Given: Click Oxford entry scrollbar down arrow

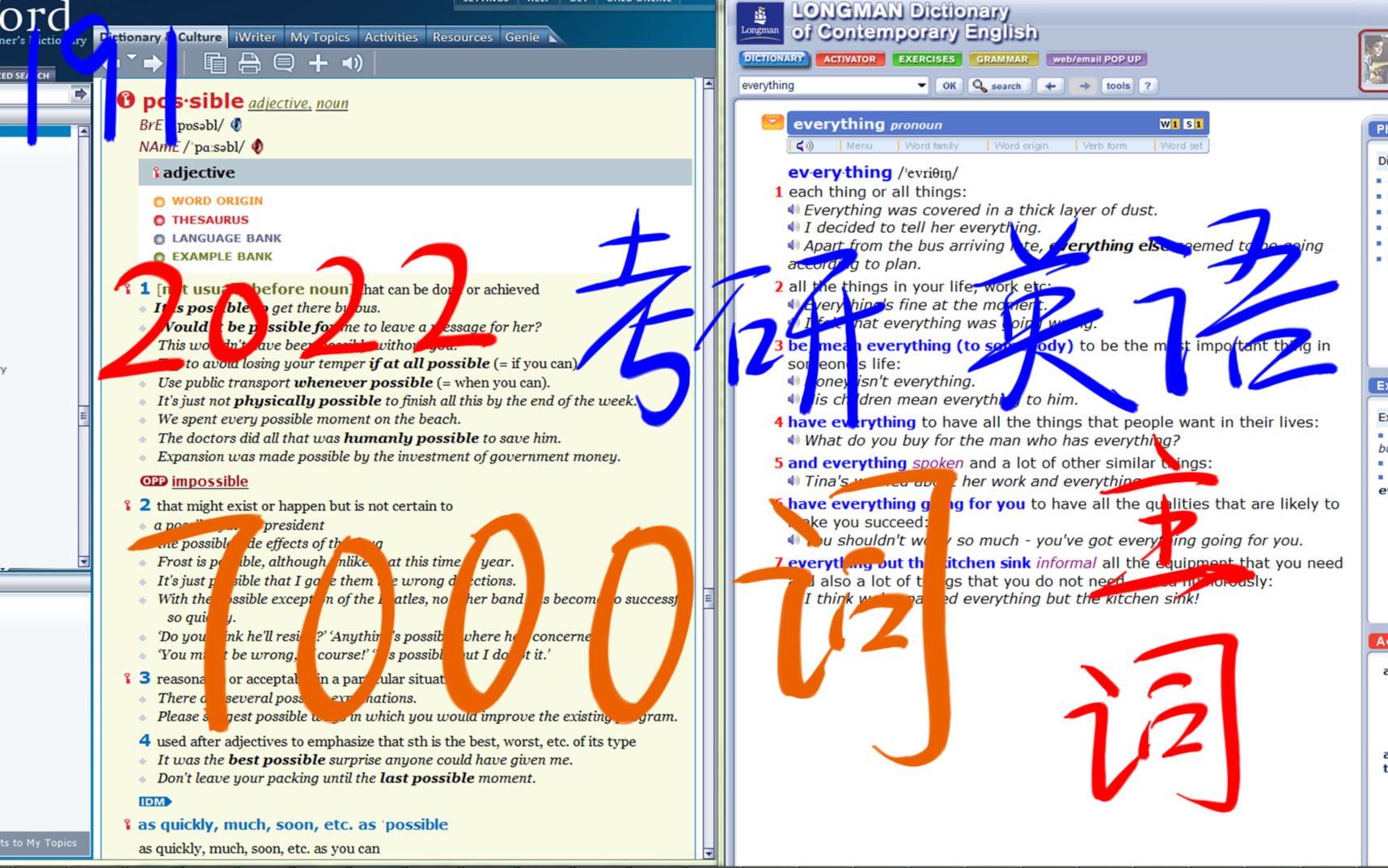Looking at the screenshot, I should [709, 853].
